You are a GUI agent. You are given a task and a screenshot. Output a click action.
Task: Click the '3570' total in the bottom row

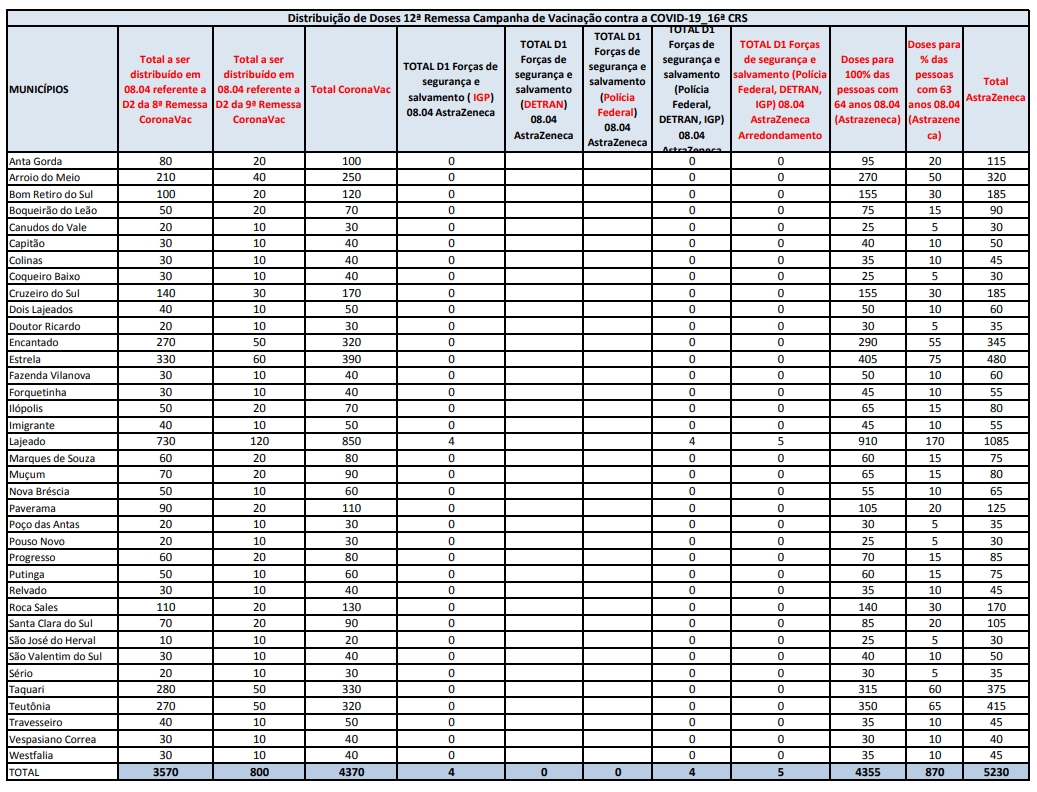tap(165, 772)
